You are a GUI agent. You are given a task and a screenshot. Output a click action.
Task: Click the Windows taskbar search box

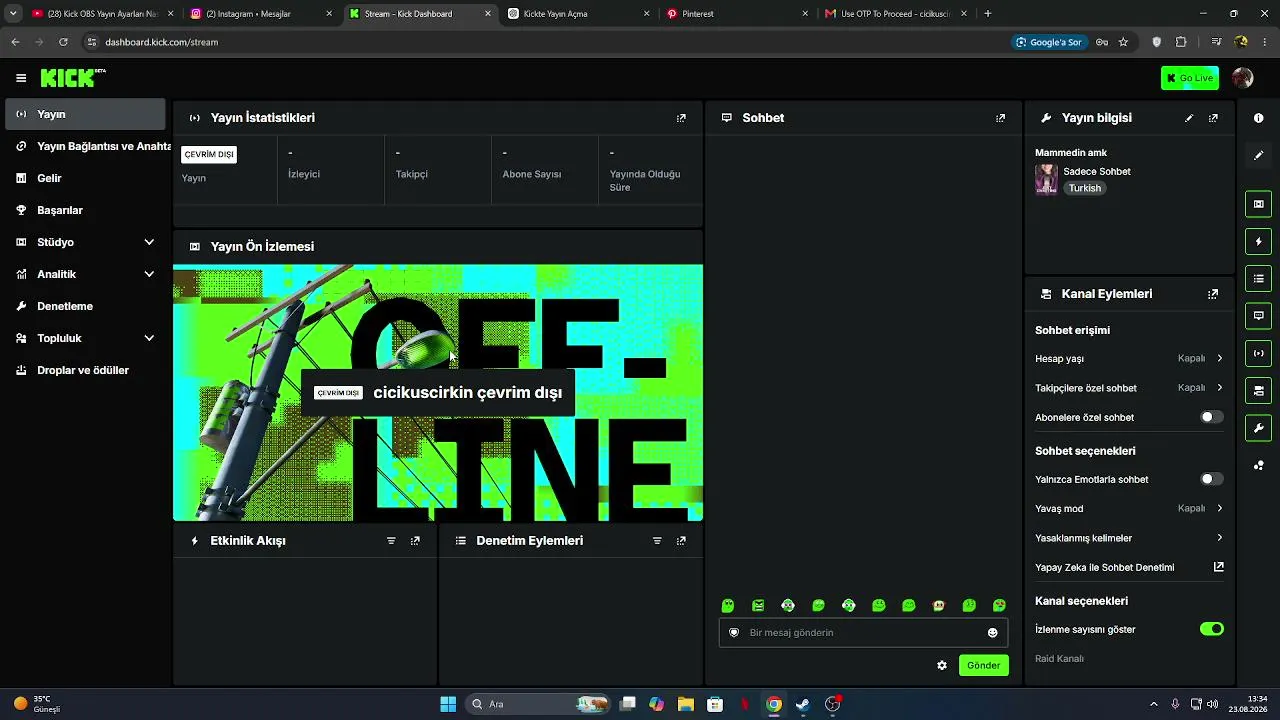click(539, 704)
